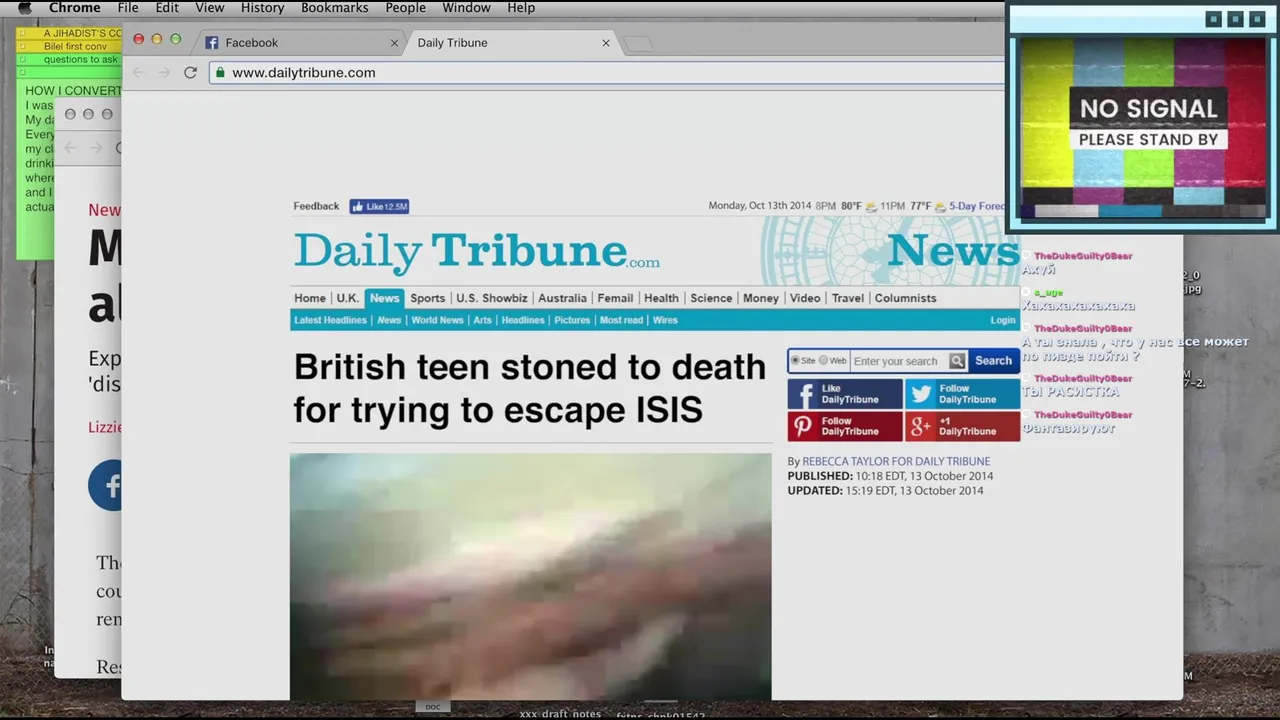
Task: Open the Apple menu
Action: tap(25, 8)
